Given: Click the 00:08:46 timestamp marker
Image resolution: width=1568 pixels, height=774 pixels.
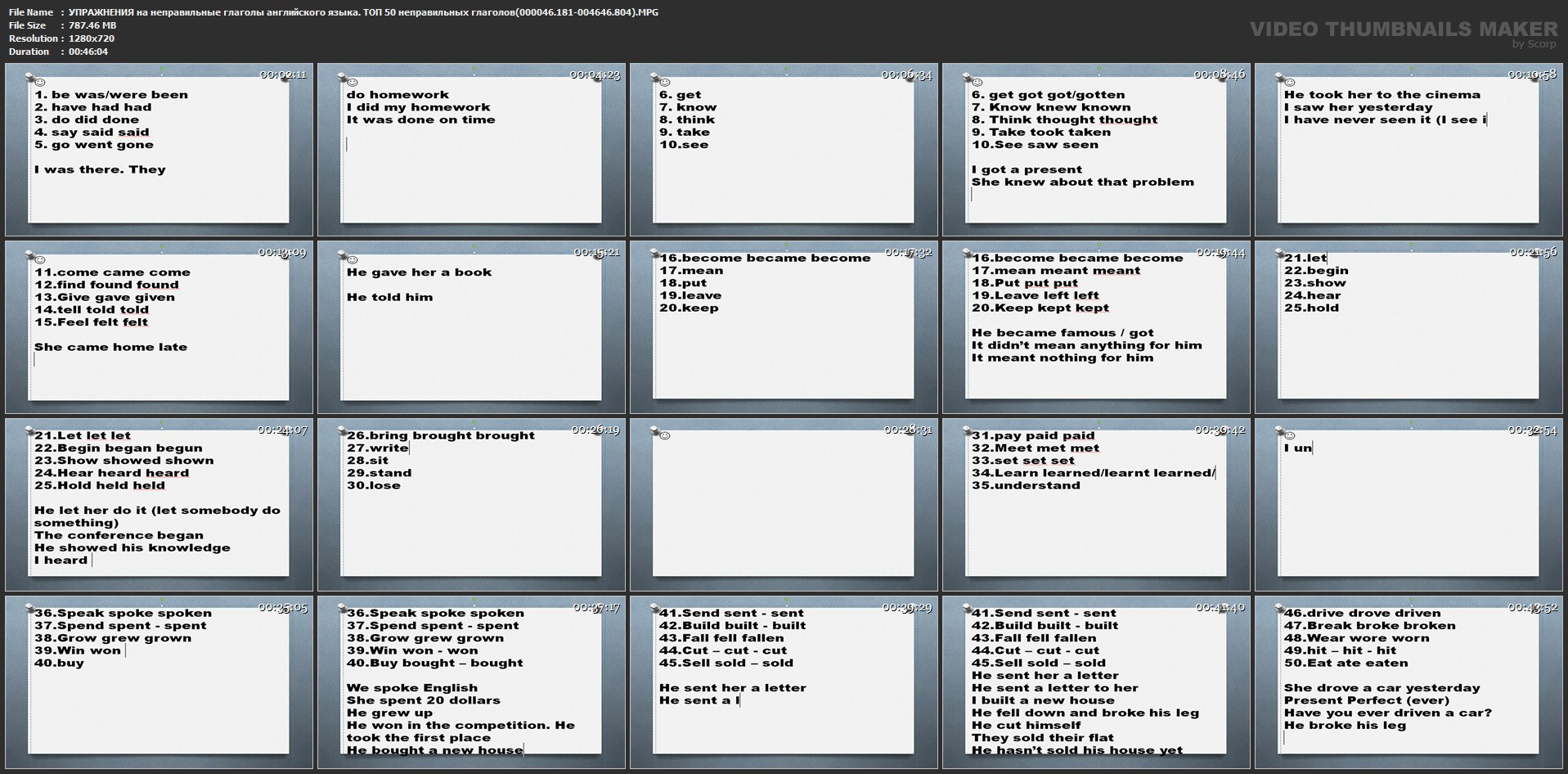Looking at the screenshot, I should point(1219,74).
